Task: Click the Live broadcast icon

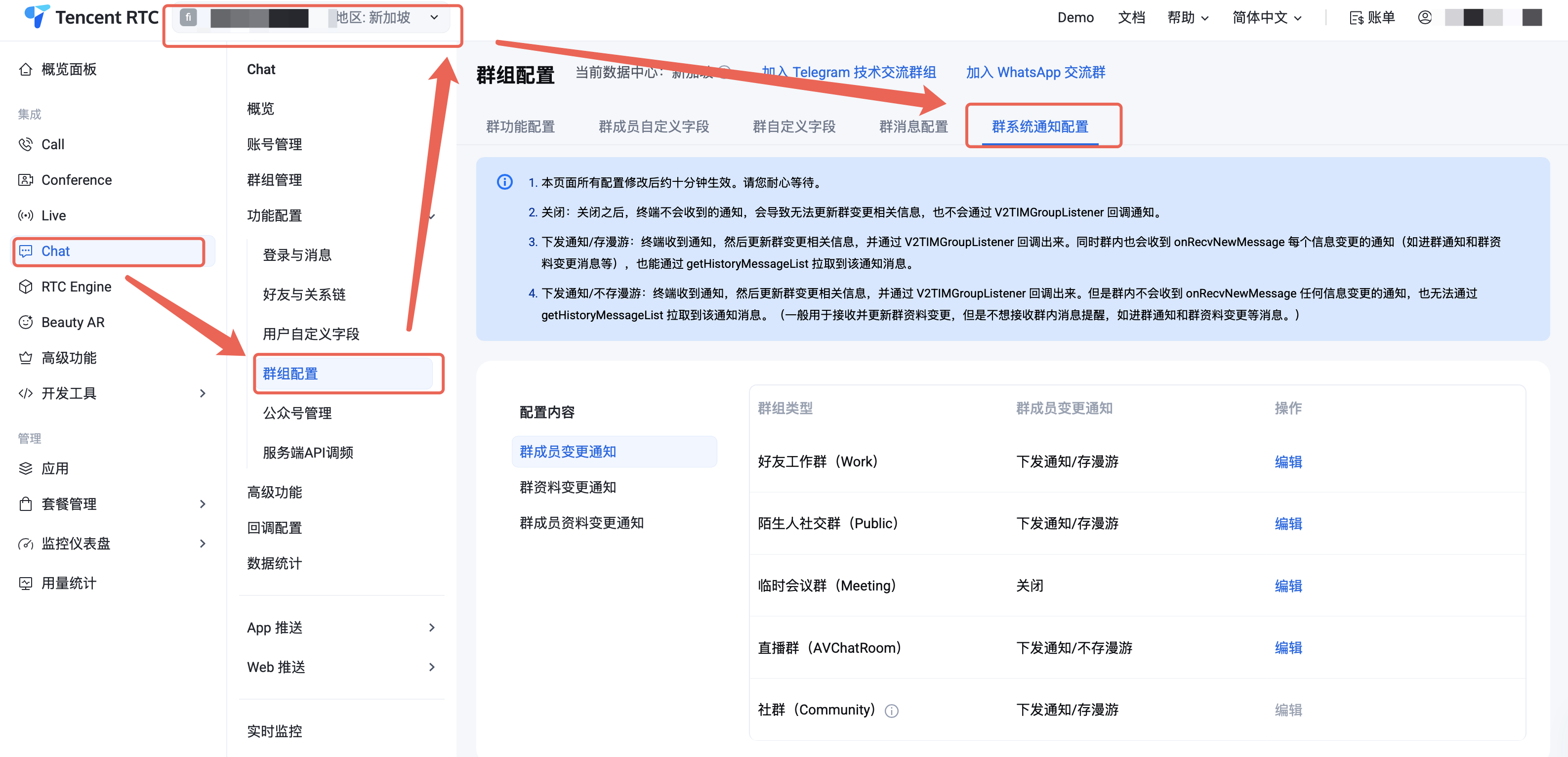Action: point(25,215)
